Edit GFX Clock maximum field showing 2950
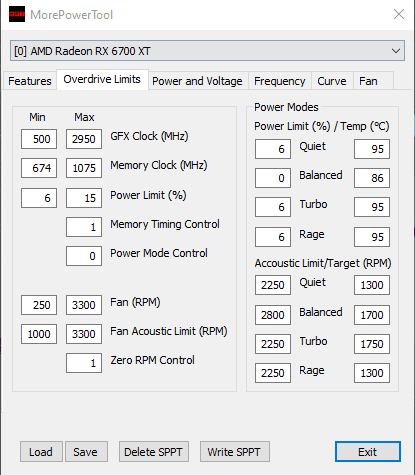Viewport: 415px width, 475px height. coord(84,139)
